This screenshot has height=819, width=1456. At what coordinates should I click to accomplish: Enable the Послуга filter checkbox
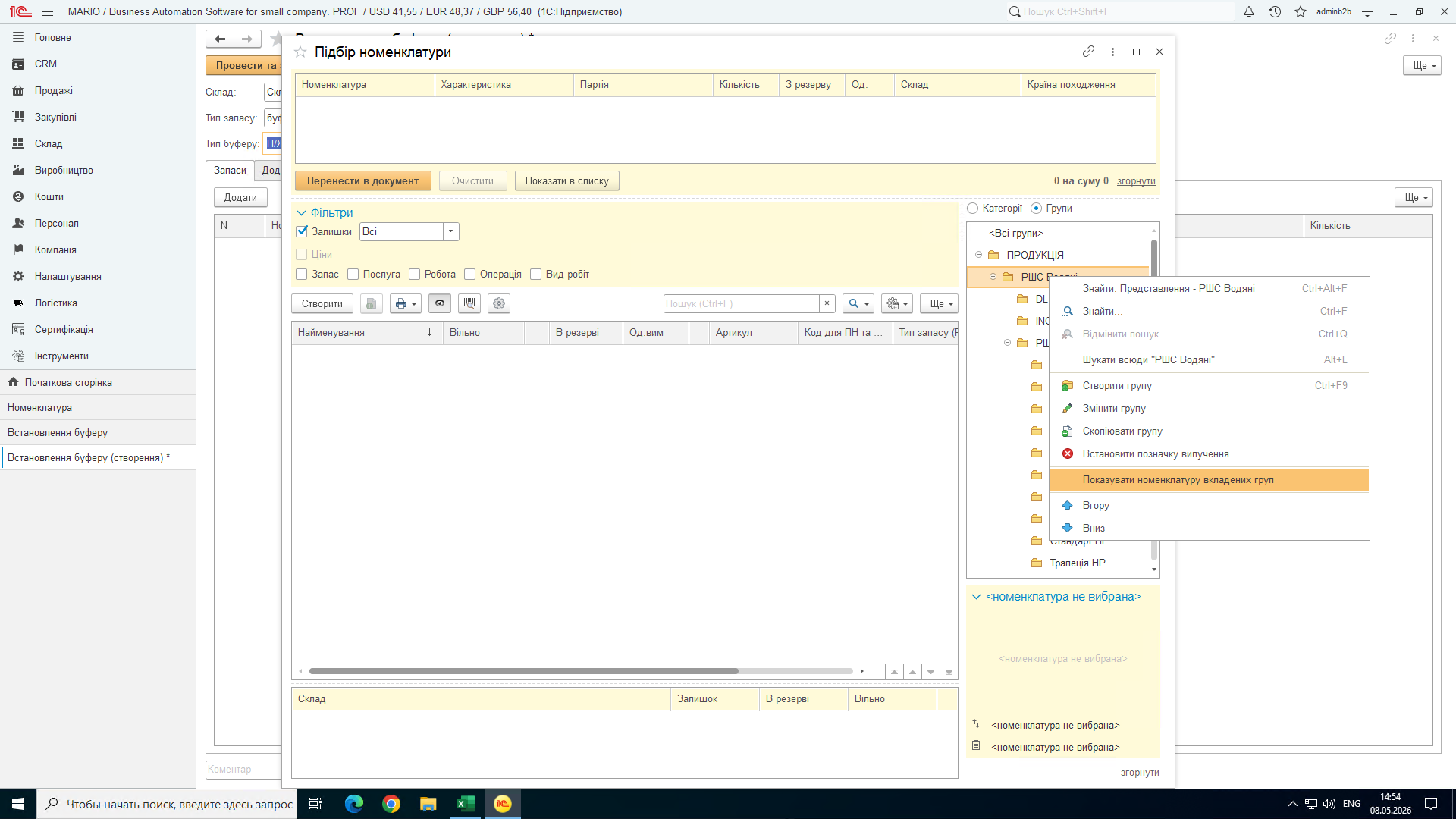[x=353, y=275]
